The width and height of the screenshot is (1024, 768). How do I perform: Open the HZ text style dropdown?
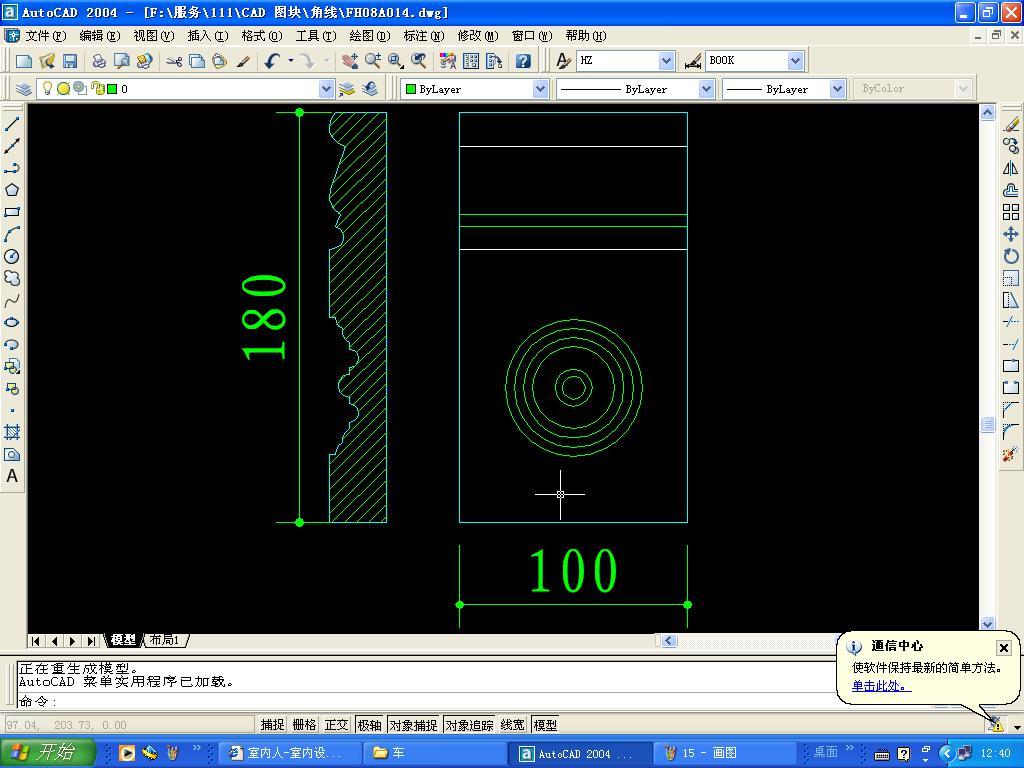[x=667, y=61]
